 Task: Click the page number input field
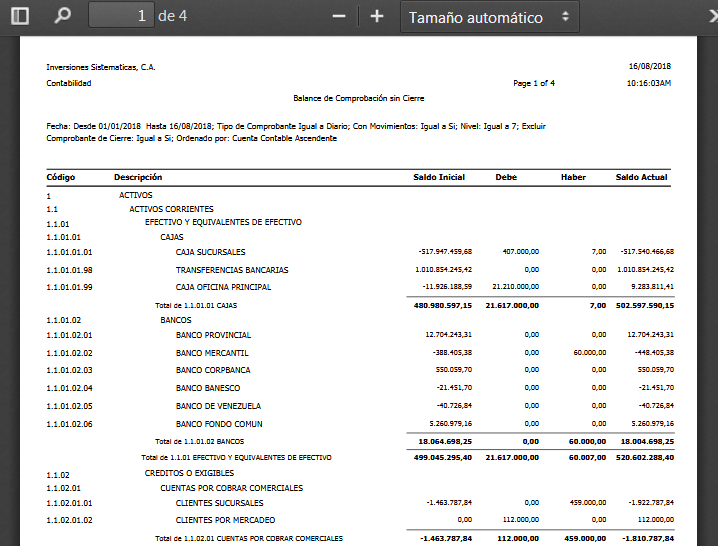(x=121, y=16)
